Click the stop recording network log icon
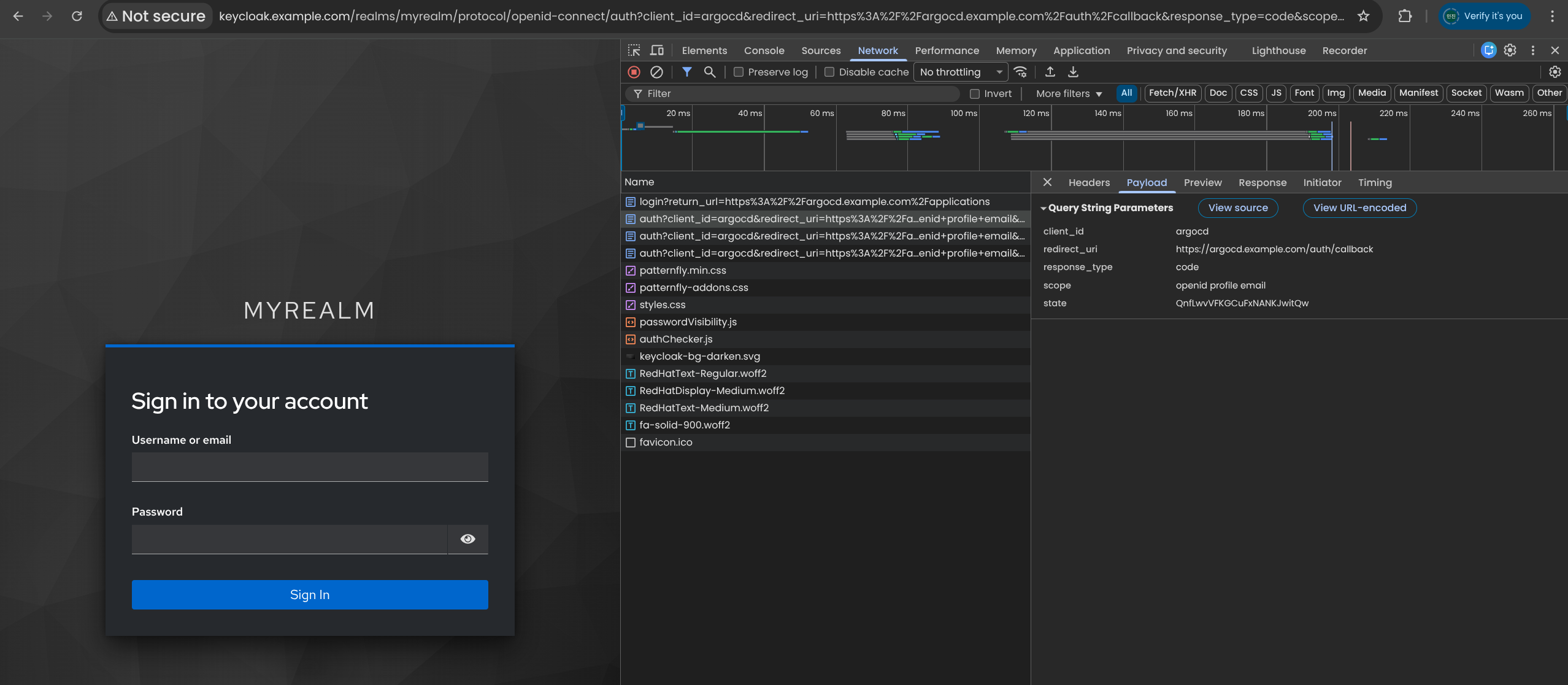 (634, 72)
